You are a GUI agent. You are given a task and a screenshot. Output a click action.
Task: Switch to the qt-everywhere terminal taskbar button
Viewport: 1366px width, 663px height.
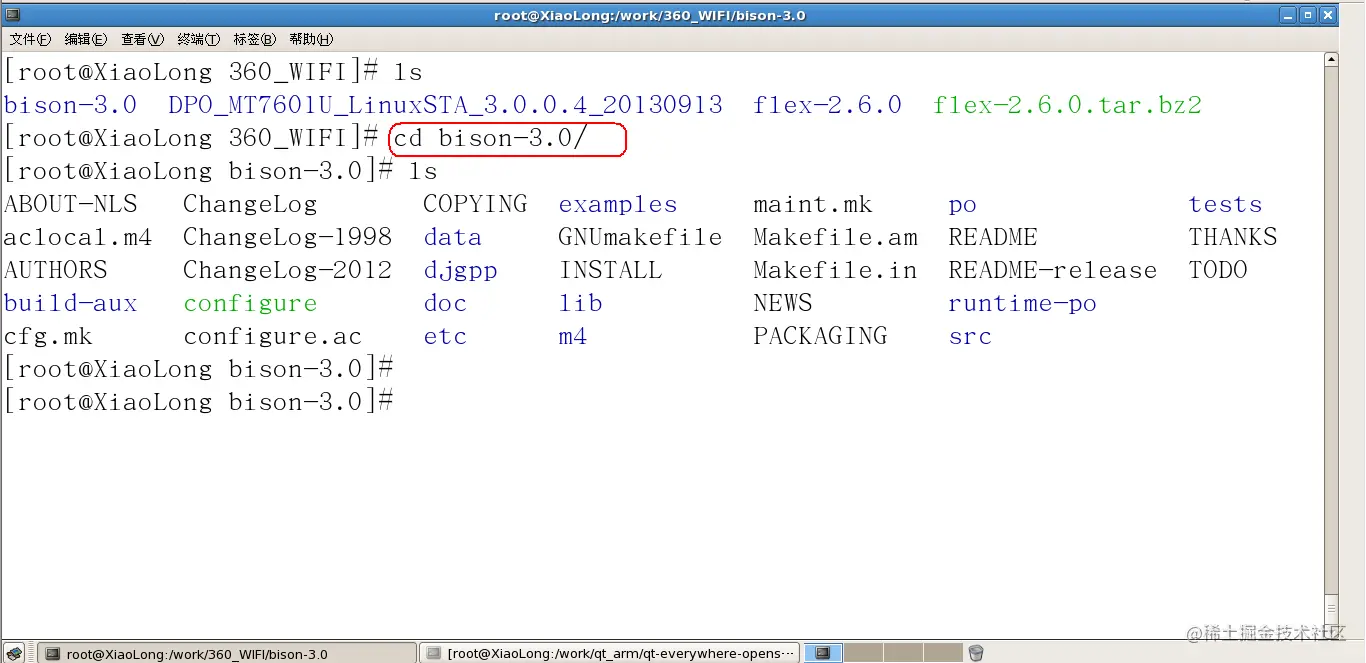pos(609,654)
